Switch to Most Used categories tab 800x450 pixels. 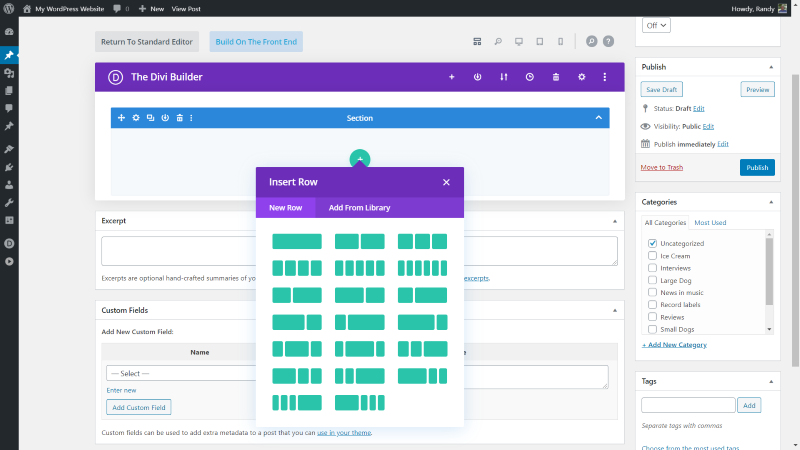click(x=710, y=222)
